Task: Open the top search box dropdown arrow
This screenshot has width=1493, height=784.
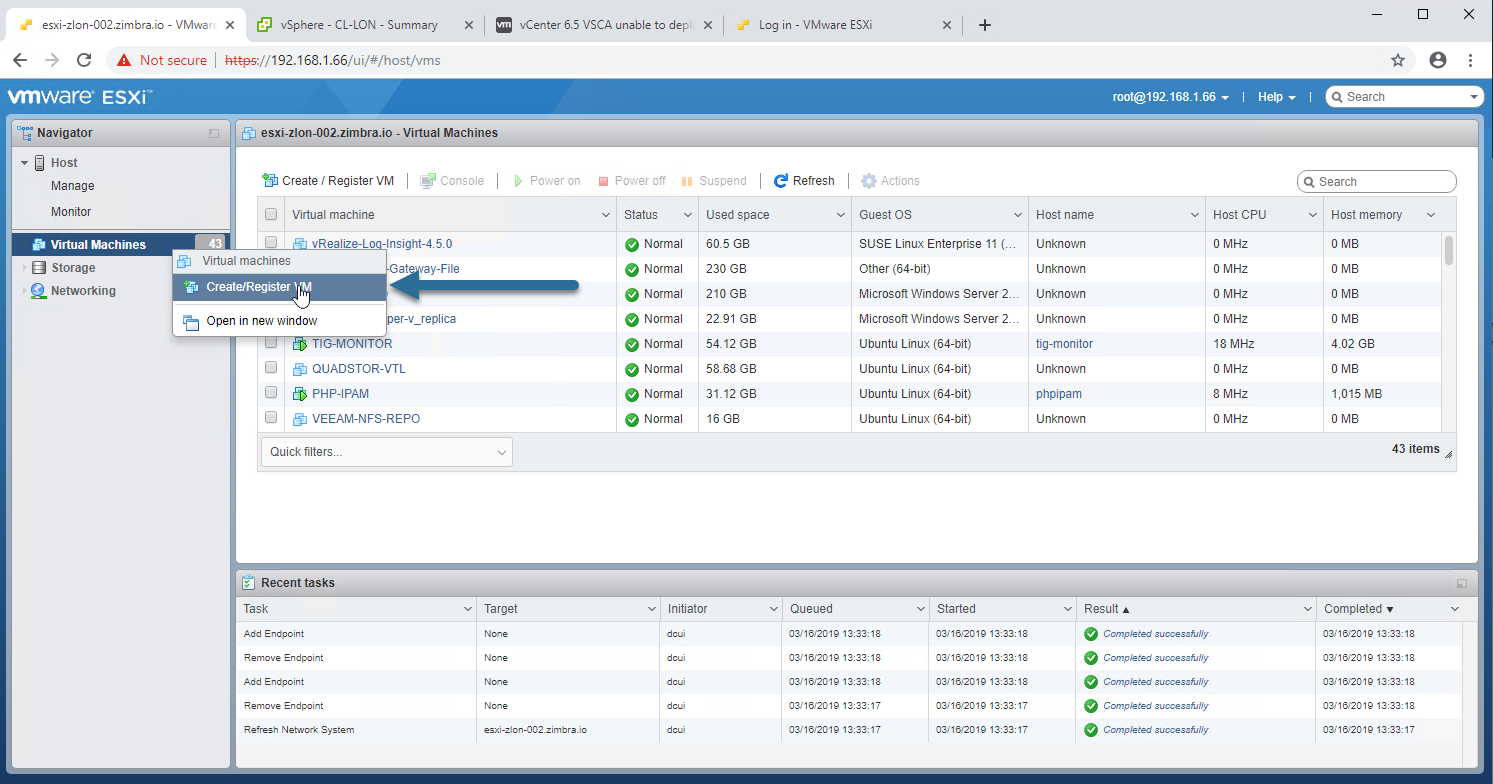Action: click(1474, 97)
